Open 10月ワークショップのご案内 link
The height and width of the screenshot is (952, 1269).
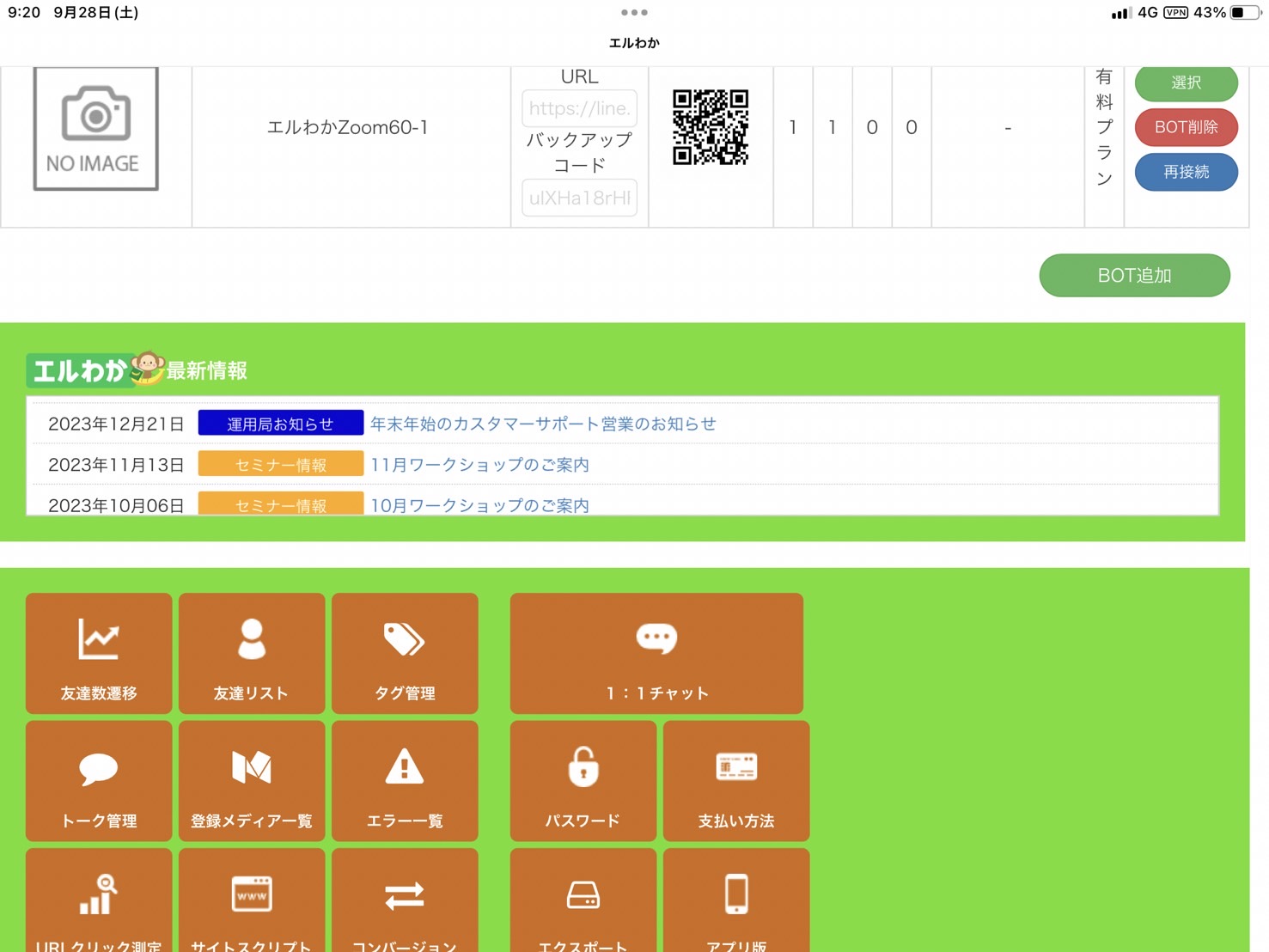tap(479, 505)
